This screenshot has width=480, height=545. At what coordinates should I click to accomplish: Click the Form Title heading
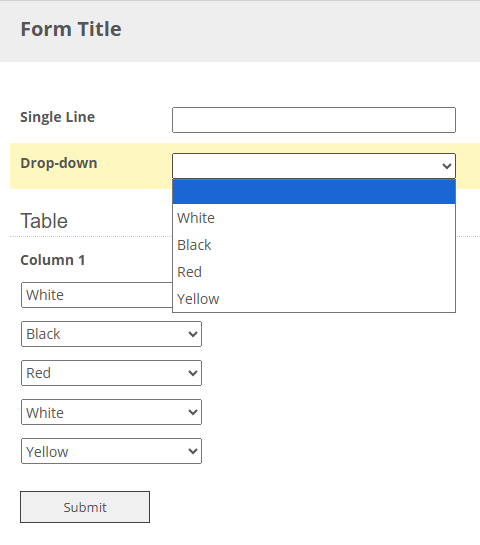tap(71, 29)
